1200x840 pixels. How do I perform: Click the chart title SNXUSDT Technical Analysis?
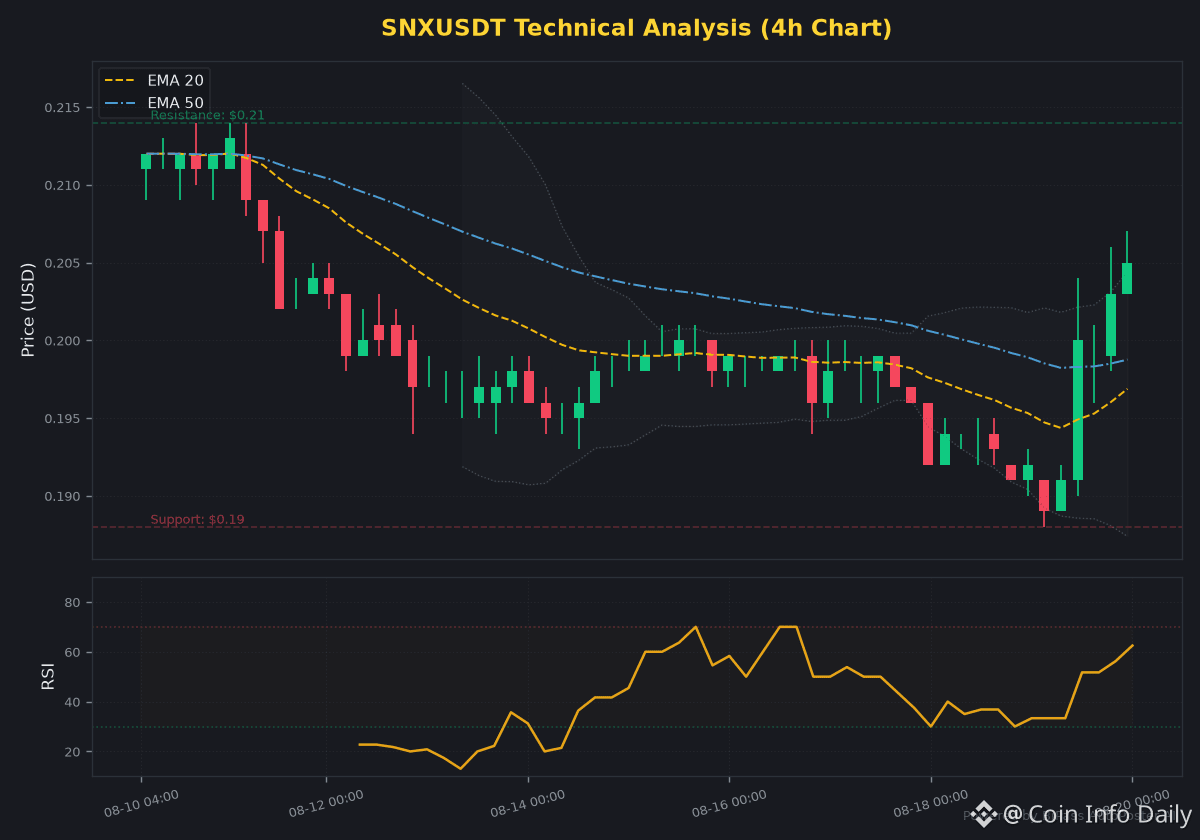pos(636,28)
